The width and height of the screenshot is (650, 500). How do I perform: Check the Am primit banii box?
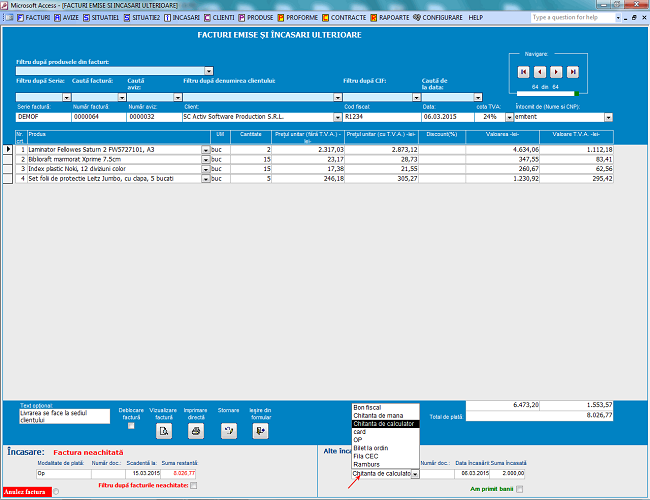(519, 489)
